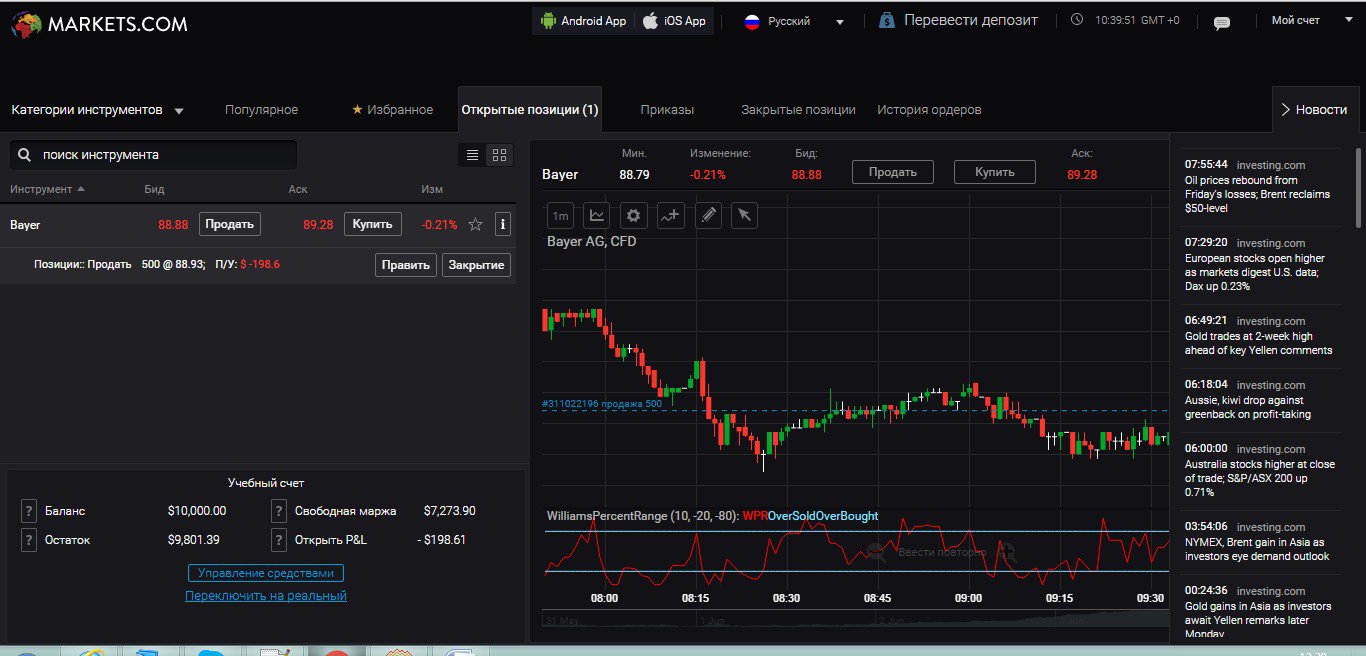This screenshot has height=656, width=1366.
Task: Click the Markets.com logo
Action: click(99, 24)
